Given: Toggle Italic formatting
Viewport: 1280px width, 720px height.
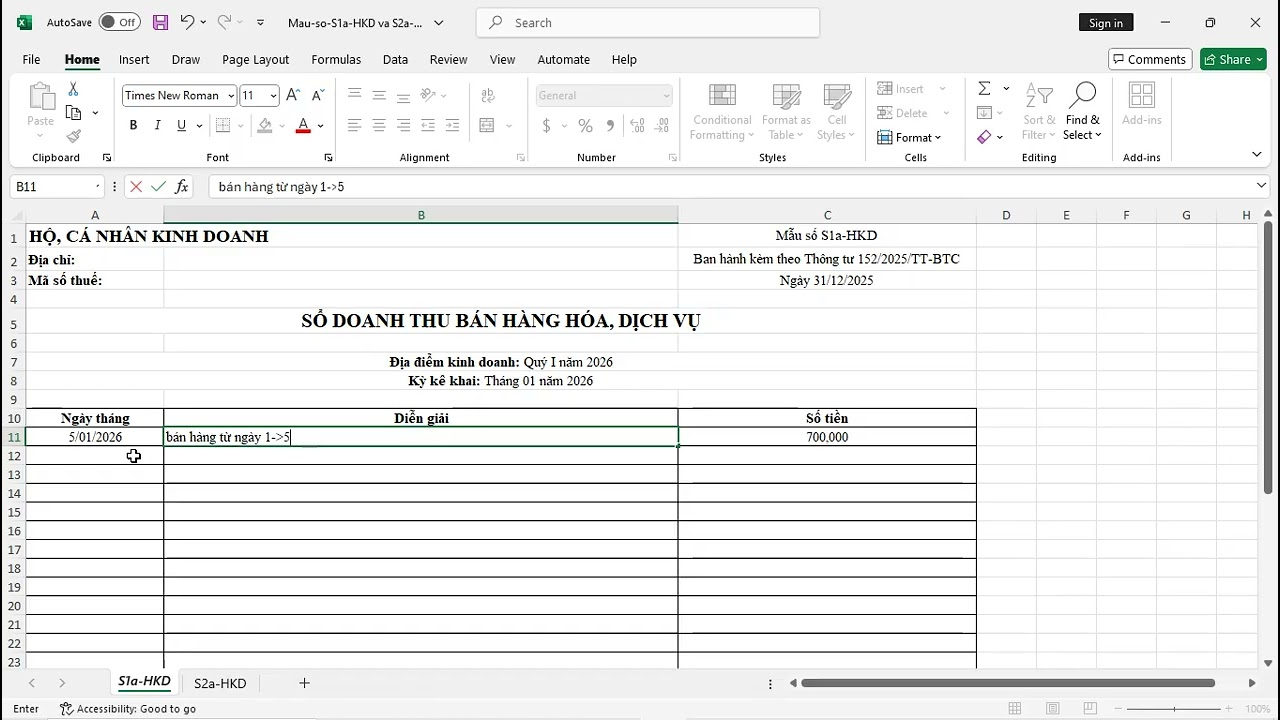Looking at the screenshot, I should coord(157,125).
